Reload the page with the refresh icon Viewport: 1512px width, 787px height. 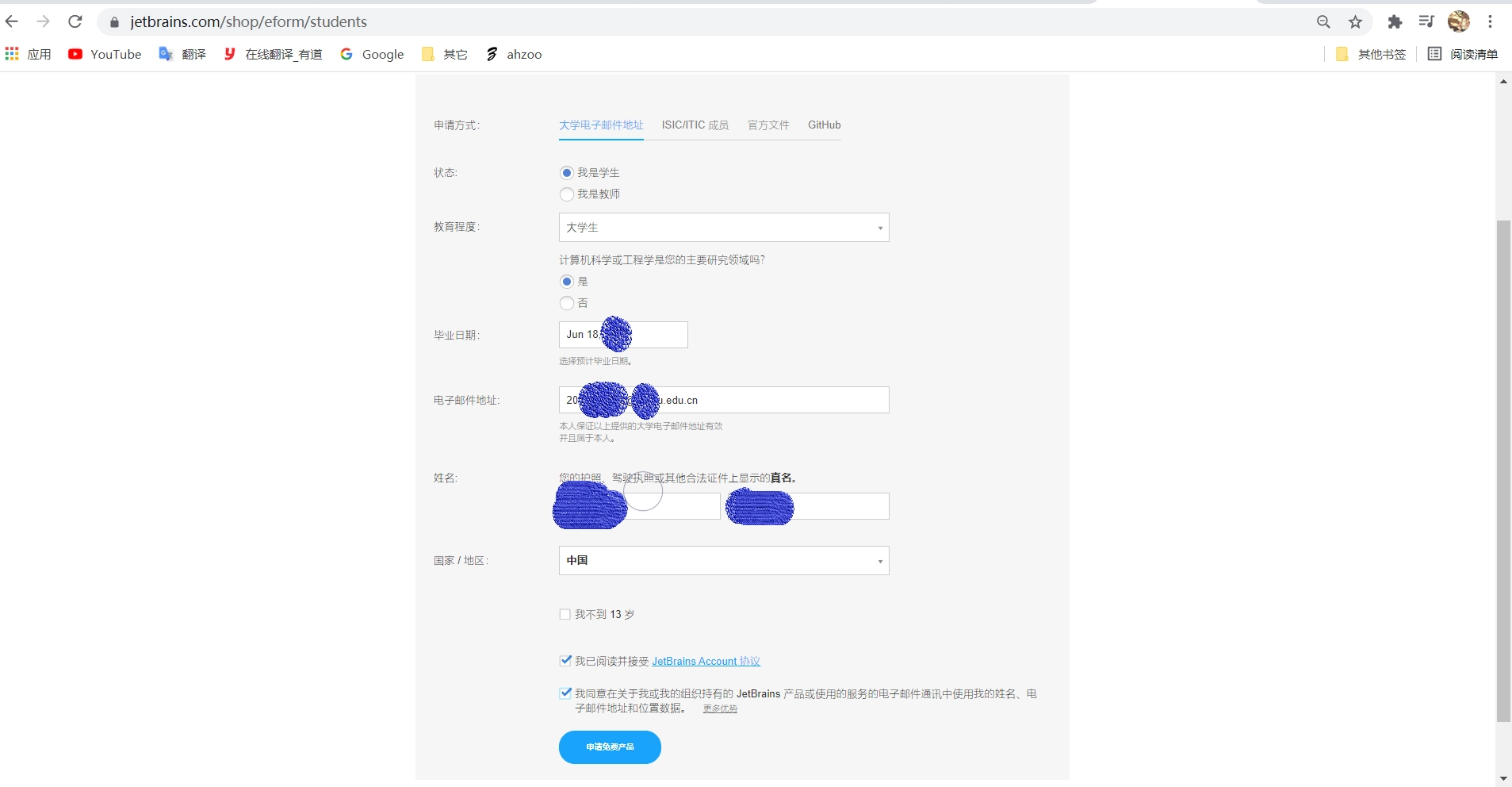(75, 21)
